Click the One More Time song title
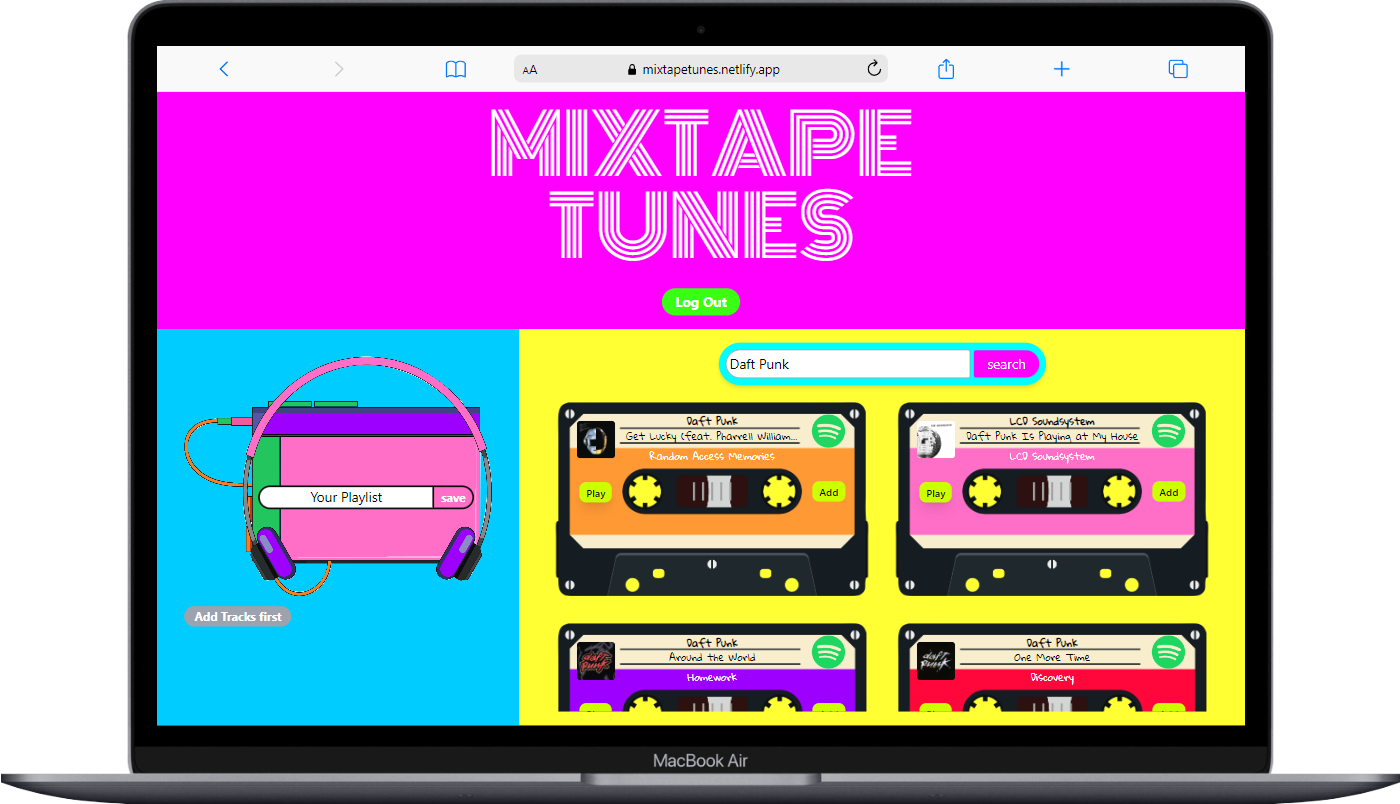Screen dimensions: 1400x804 pyautogui.click(x=1051, y=658)
